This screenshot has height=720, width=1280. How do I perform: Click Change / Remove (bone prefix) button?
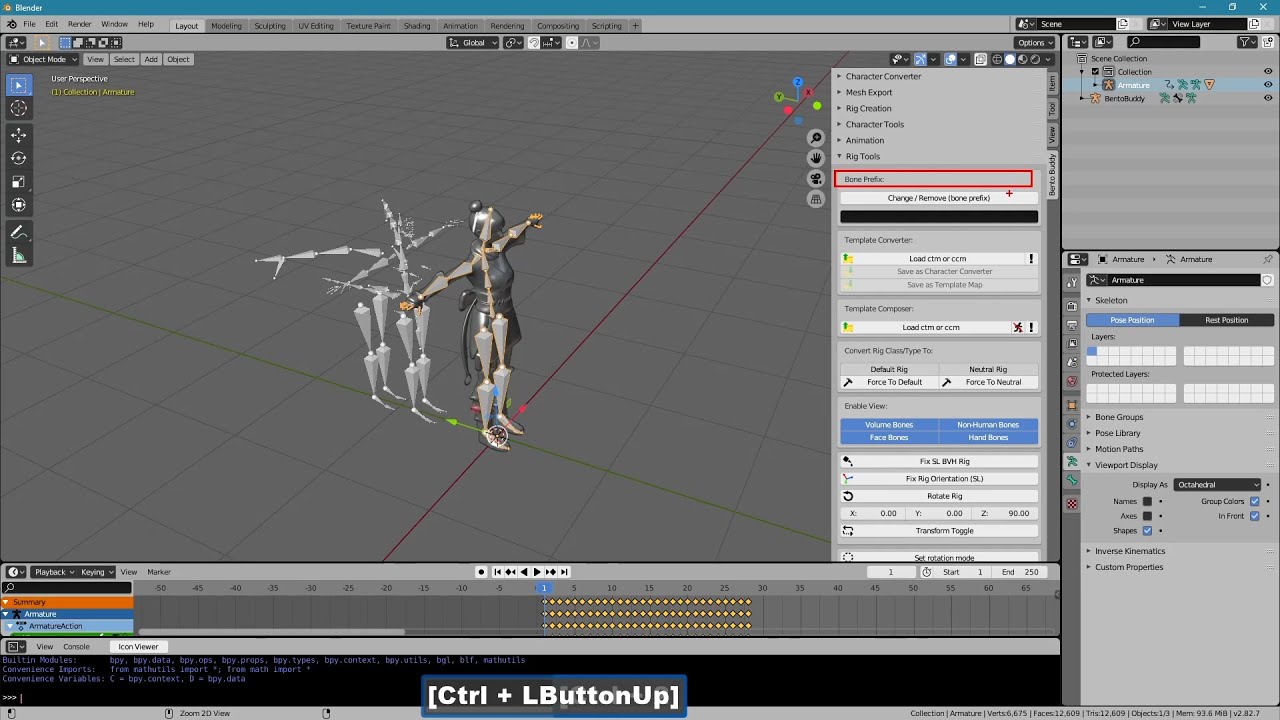coord(939,198)
